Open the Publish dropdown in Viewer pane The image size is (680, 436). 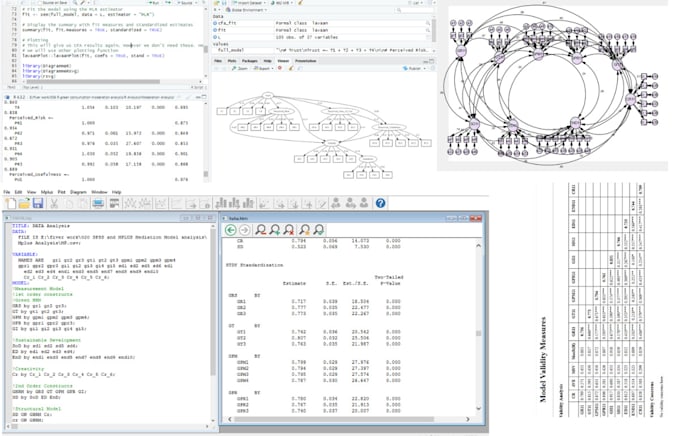tap(413, 69)
